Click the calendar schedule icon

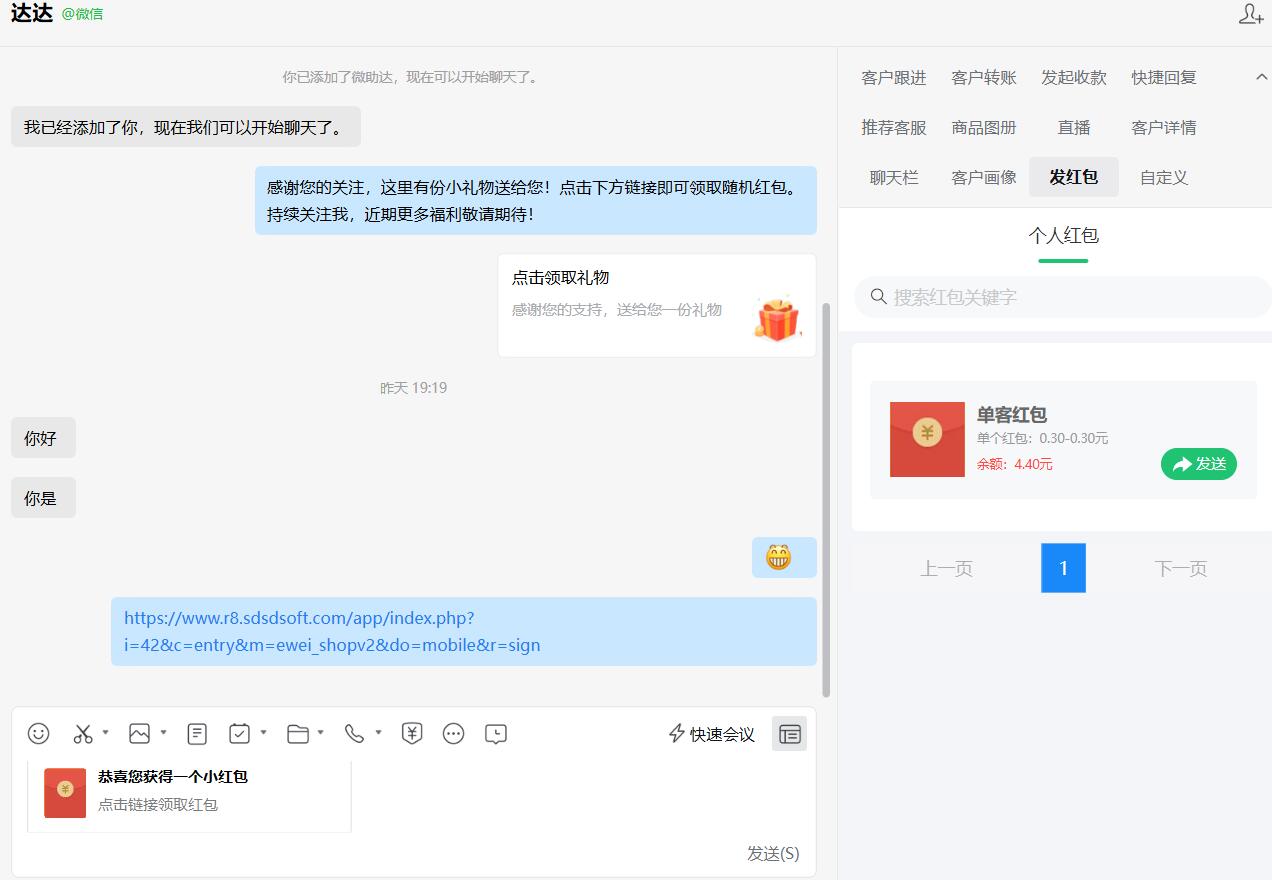239,734
